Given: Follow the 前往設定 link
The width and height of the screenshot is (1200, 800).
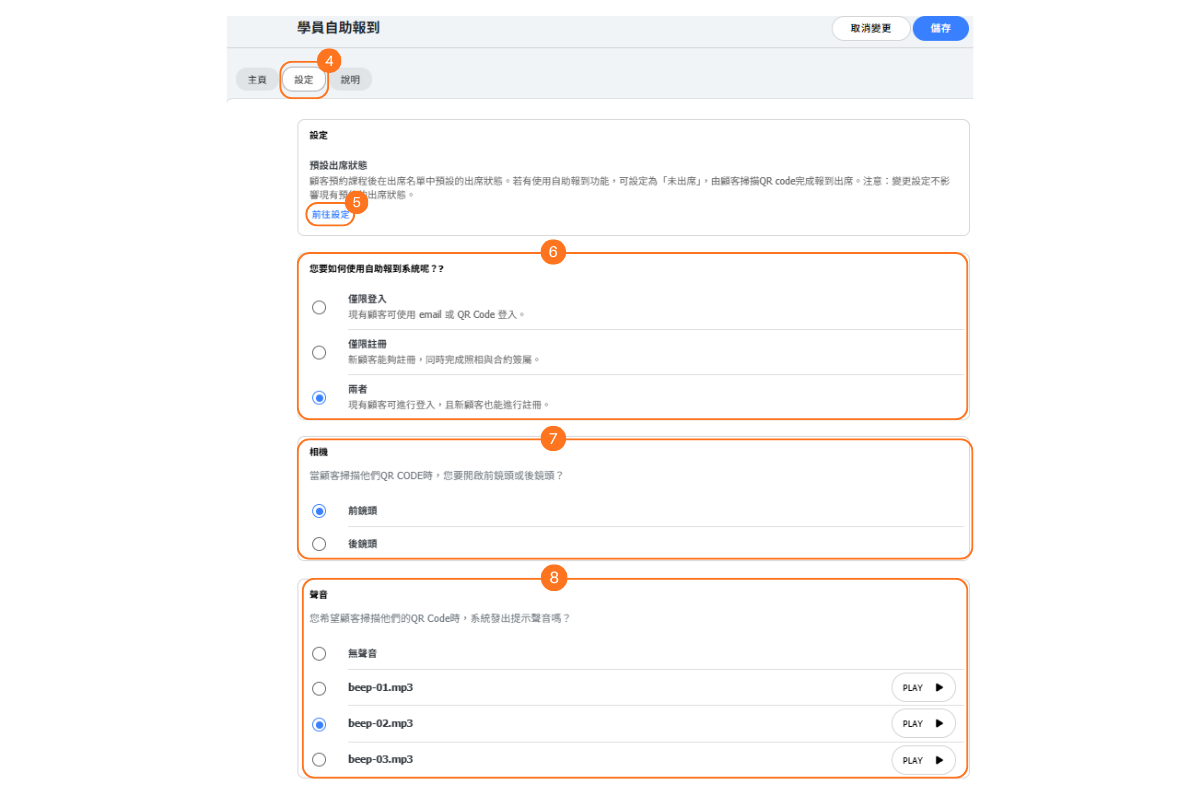Looking at the screenshot, I should point(330,214).
